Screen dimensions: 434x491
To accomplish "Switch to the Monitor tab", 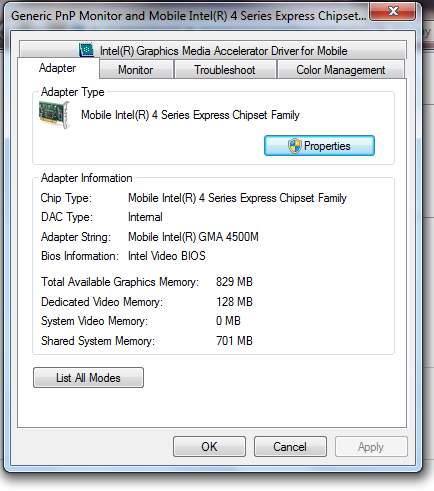I will 136,70.
